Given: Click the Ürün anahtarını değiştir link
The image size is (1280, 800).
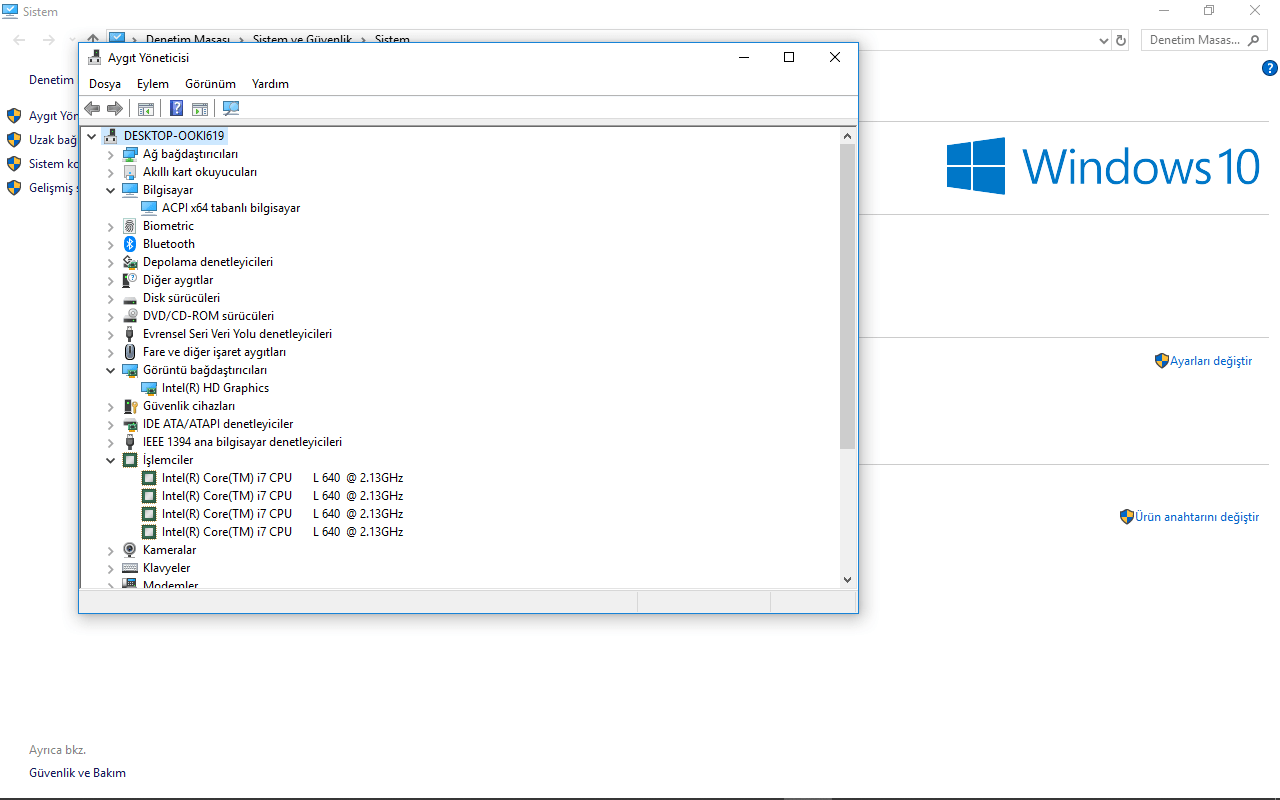Looking at the screenshot, I should pyautogui.click(x=1197, y=517).
